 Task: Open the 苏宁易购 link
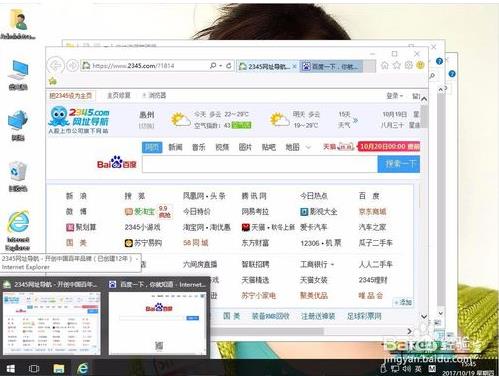[143, 243]
